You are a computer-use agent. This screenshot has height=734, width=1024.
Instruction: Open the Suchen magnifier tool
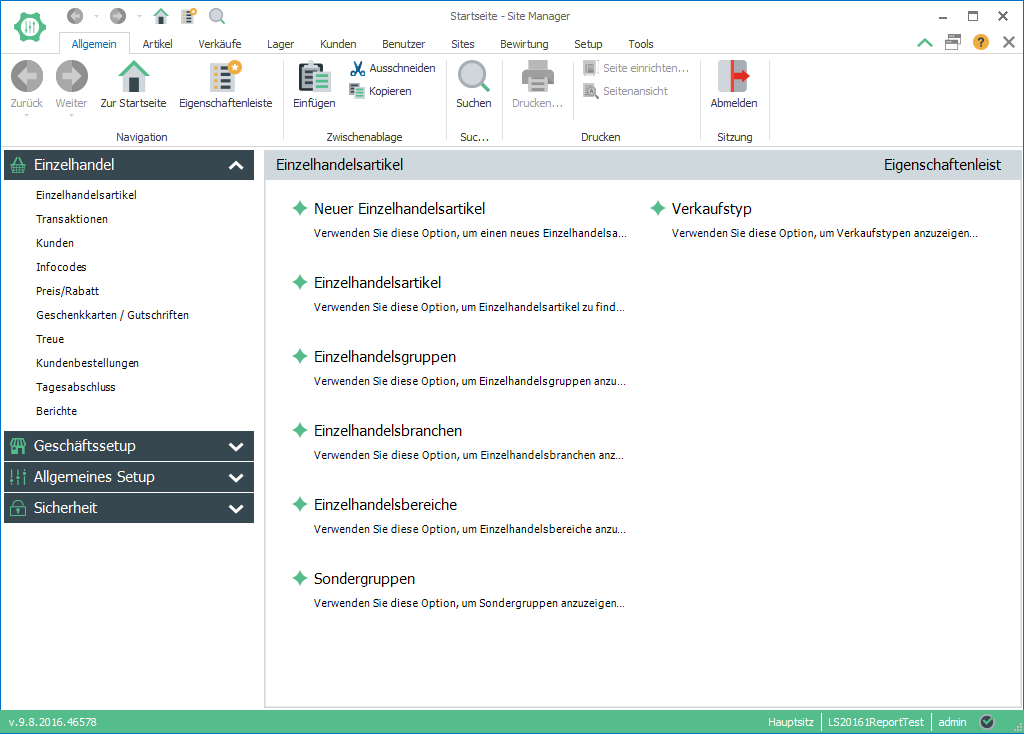point(473,77)
